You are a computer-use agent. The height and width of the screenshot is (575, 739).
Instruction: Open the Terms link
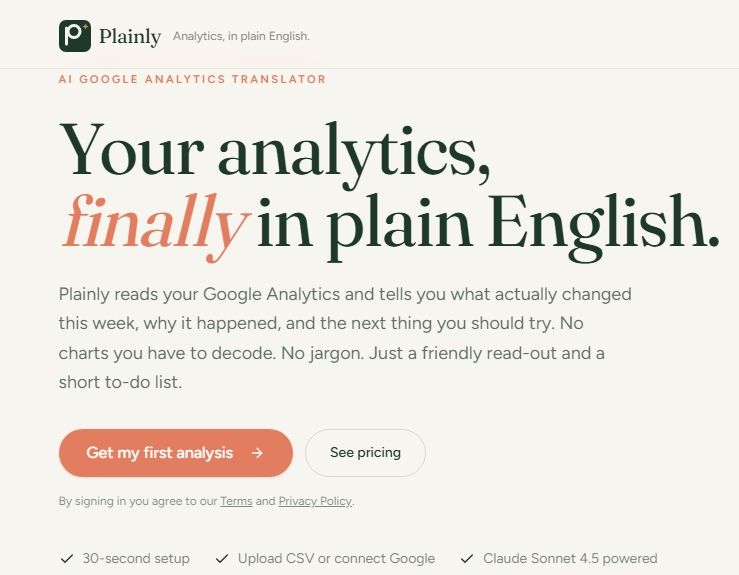236,501
